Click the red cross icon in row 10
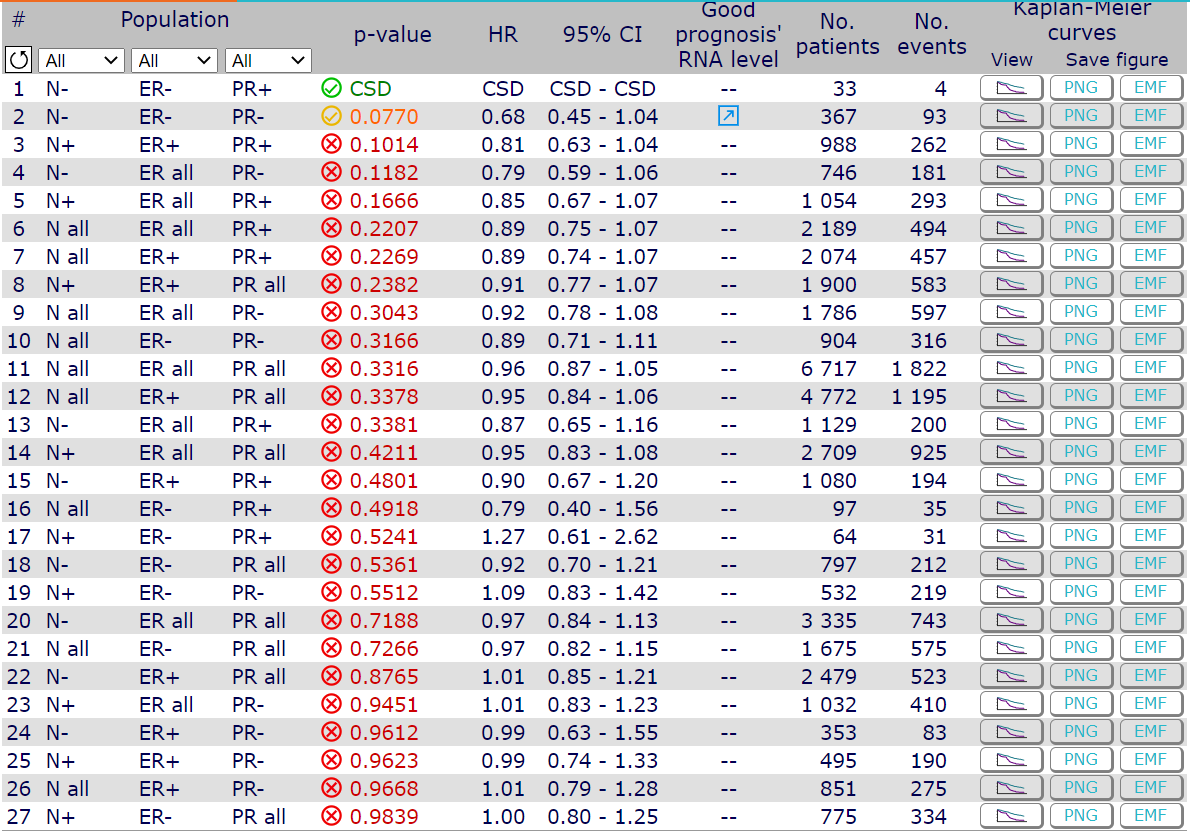 (x=332, y=340)
